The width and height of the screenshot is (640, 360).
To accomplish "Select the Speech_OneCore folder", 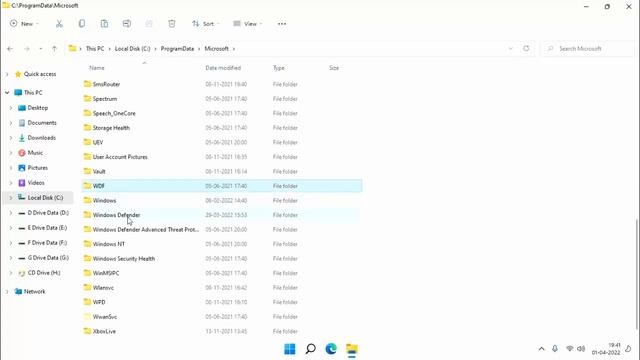I will pos(114,113).
